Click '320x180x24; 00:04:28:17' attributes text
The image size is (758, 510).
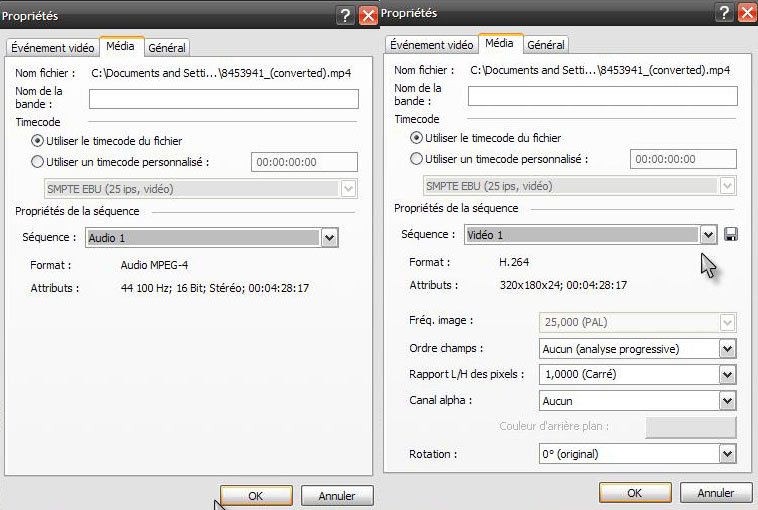click(563, 285)
